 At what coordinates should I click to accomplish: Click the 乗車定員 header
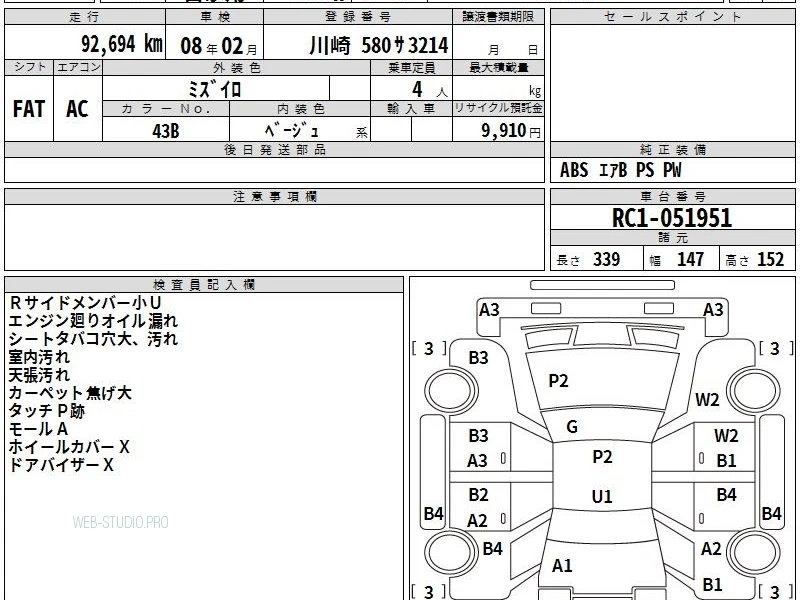411,67
